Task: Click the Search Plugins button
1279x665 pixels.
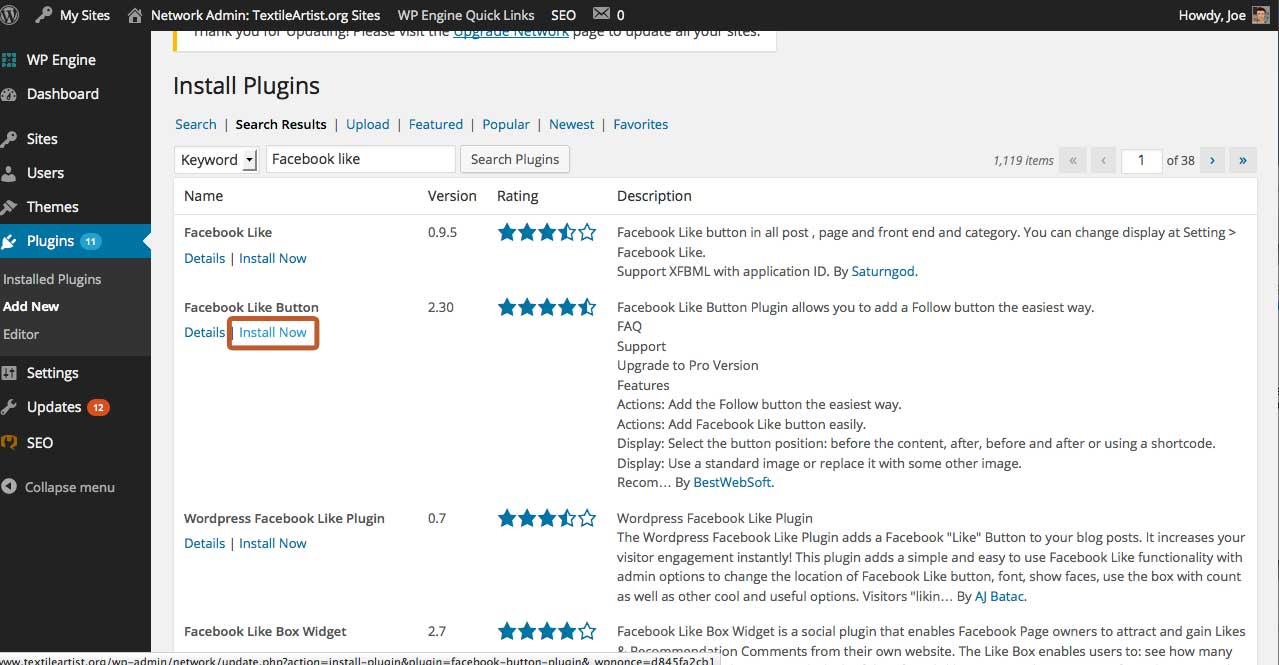Action: point(515,159)
